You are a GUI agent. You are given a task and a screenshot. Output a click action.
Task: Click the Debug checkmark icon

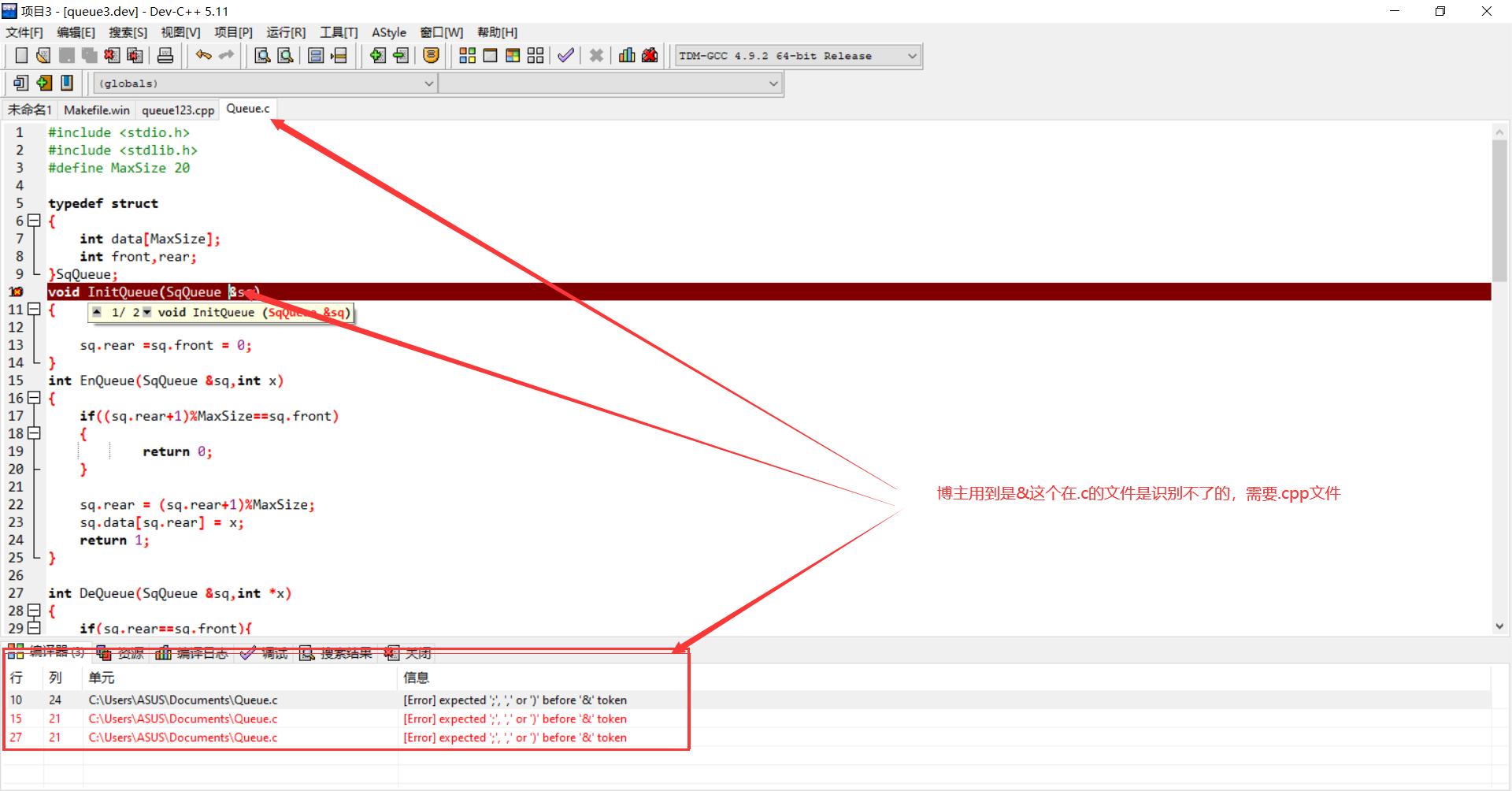[x=565, y=55]
